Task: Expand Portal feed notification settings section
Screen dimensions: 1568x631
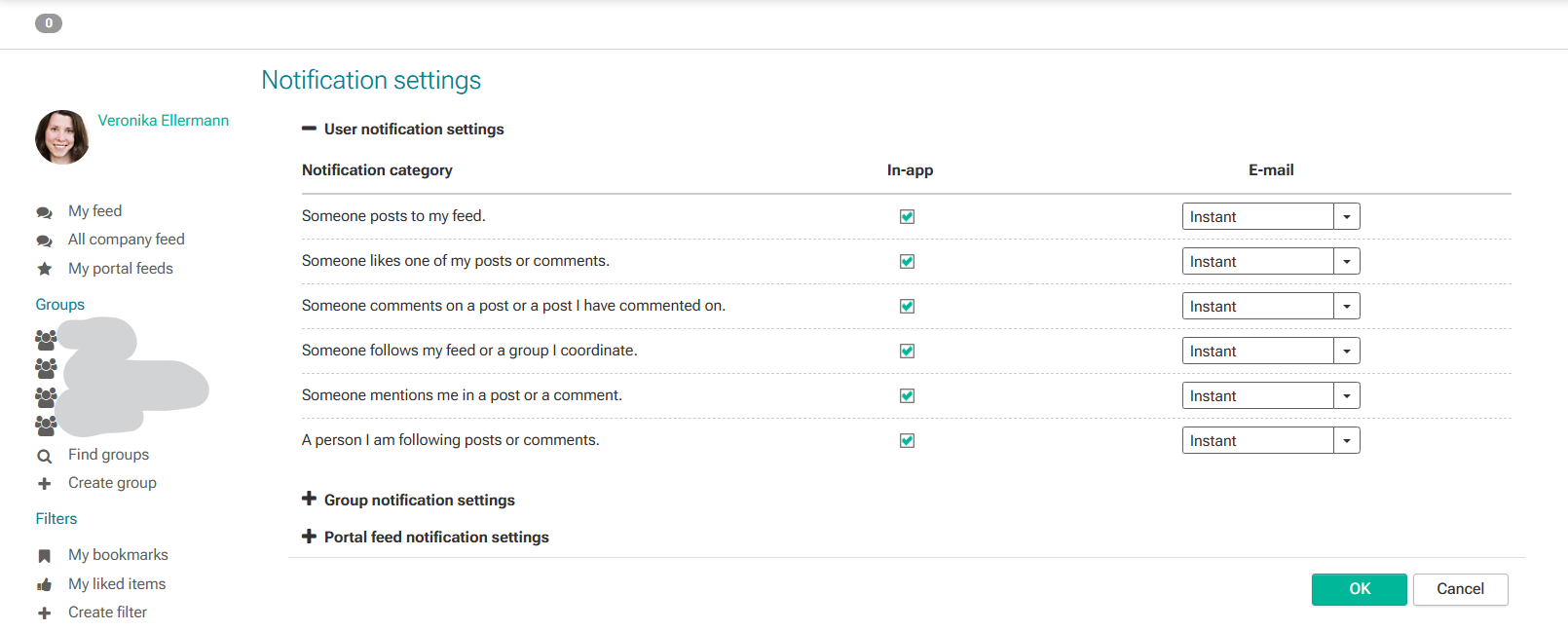Action: point(310,537)
